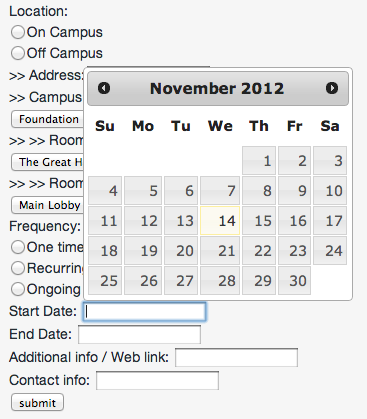The height and width of the screenshot is (419, 367).
Task: Select date 10 on the calendar
Action: [x=330, y=191]
